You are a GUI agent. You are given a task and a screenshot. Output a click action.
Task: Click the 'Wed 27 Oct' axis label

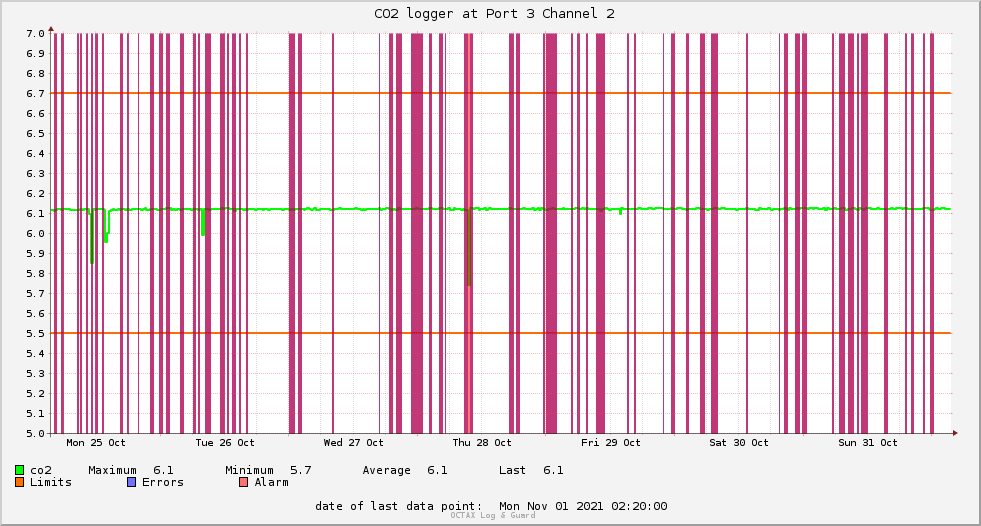click(x=353, y=443)
